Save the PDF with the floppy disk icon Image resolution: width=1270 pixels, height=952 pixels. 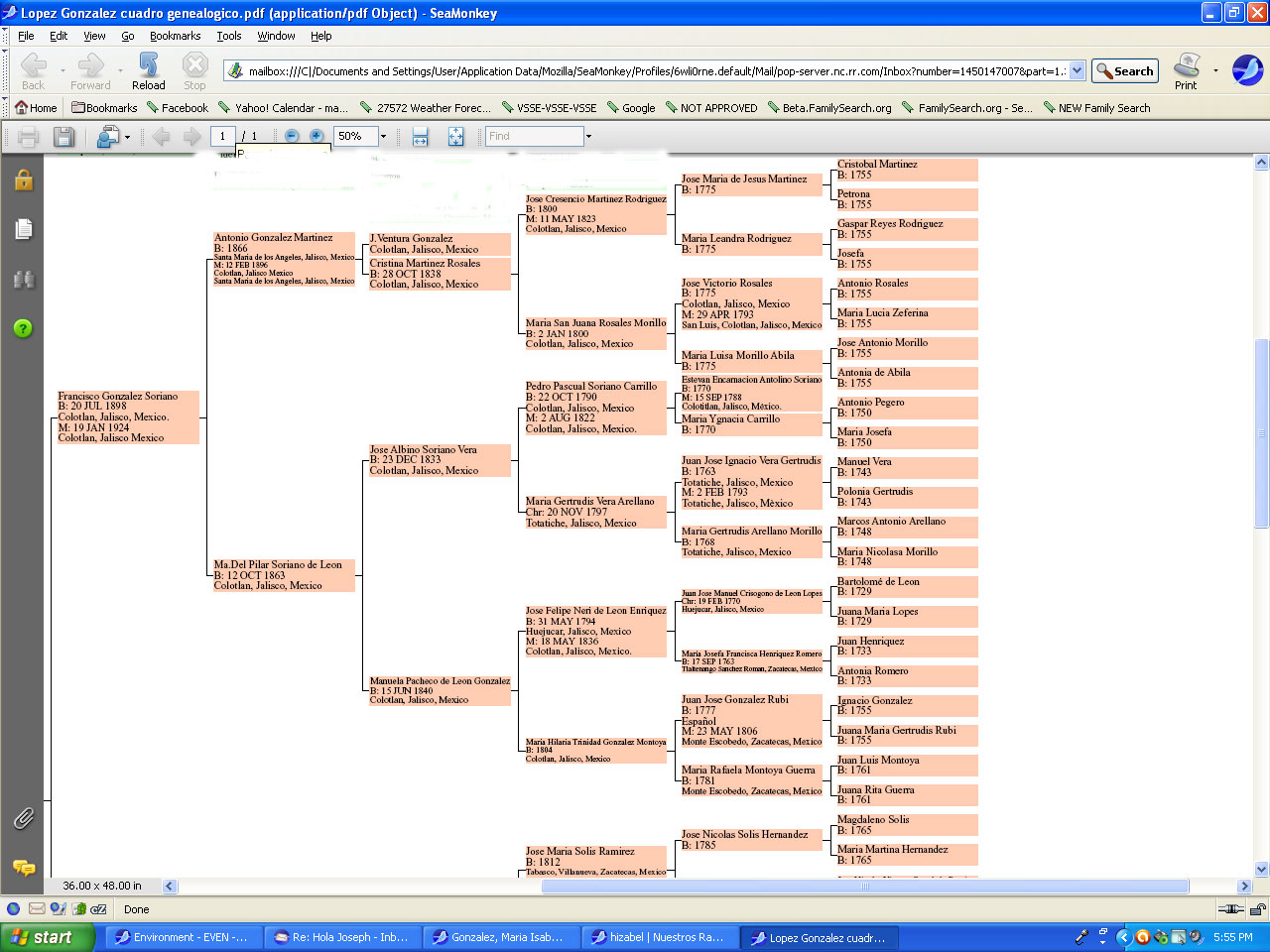coord(63,137)
